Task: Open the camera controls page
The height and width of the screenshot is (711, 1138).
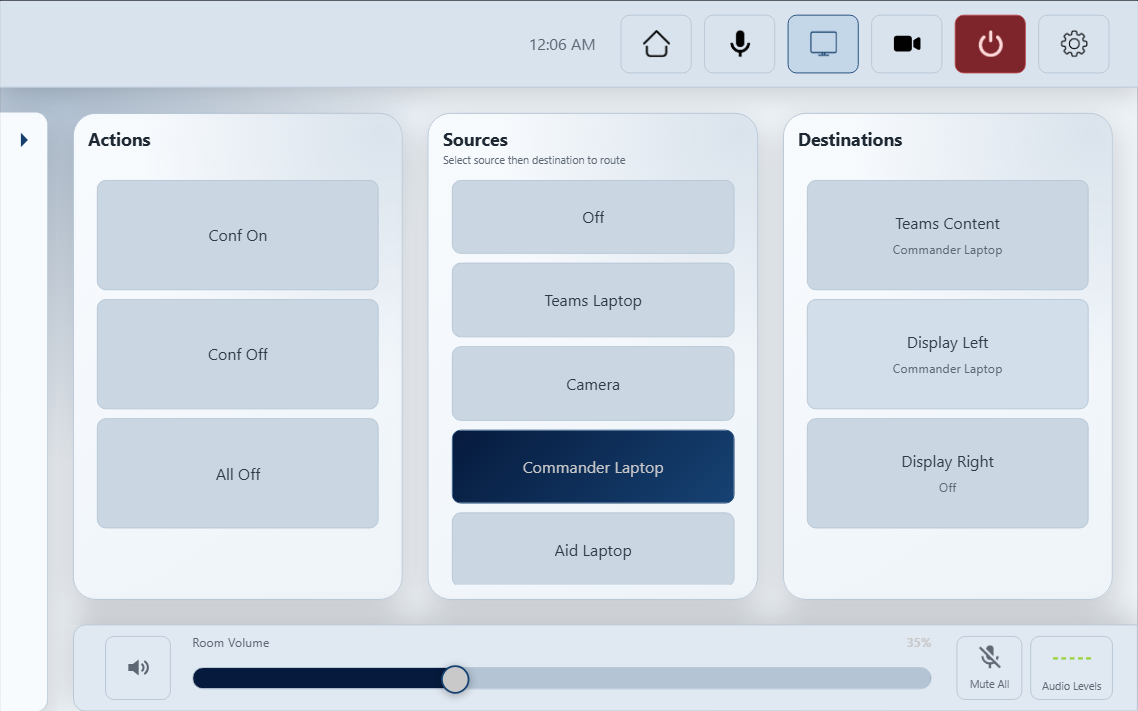Action: tap(906, 44)
